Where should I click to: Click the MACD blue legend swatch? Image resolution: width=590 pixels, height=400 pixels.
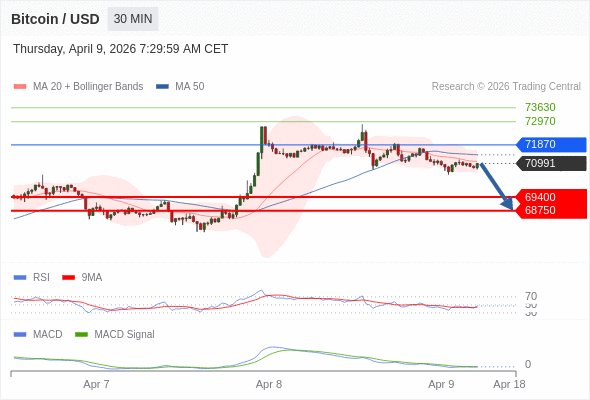tap(20, 335)
